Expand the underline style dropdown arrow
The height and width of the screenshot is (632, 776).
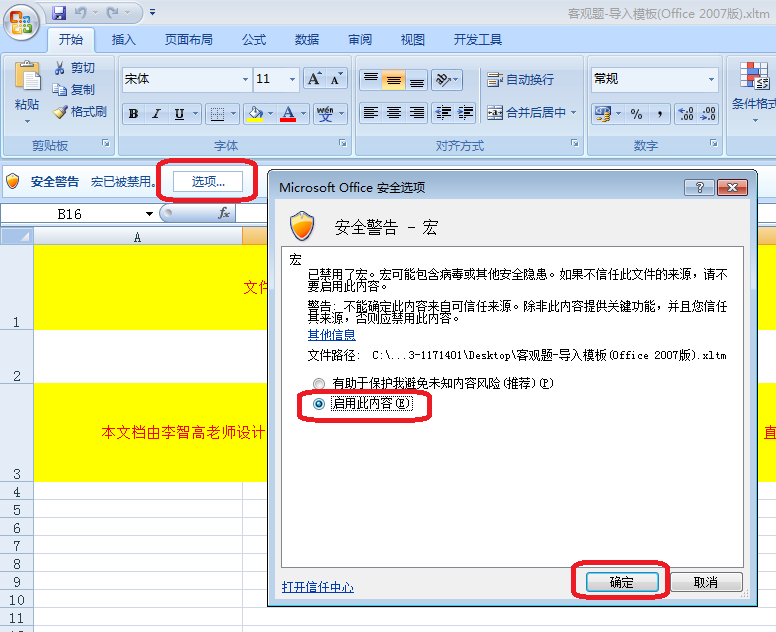point(195,114)
